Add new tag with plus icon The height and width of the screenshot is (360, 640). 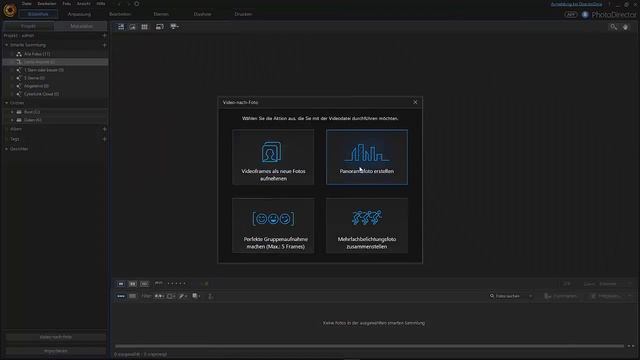tap(104, 139)
